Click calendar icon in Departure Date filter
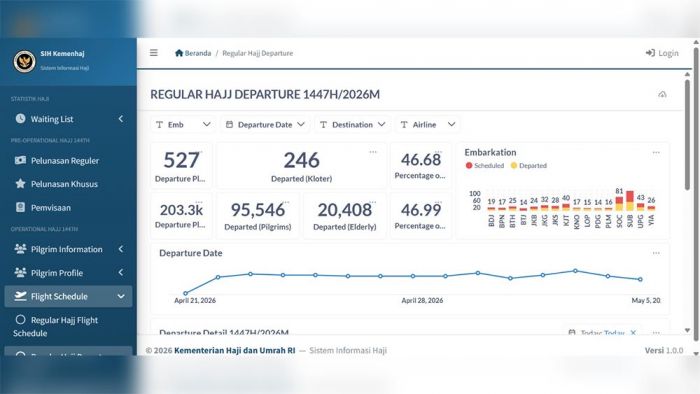Image resolution: width=700 pixels, height=394 pixels. (229, 124)
